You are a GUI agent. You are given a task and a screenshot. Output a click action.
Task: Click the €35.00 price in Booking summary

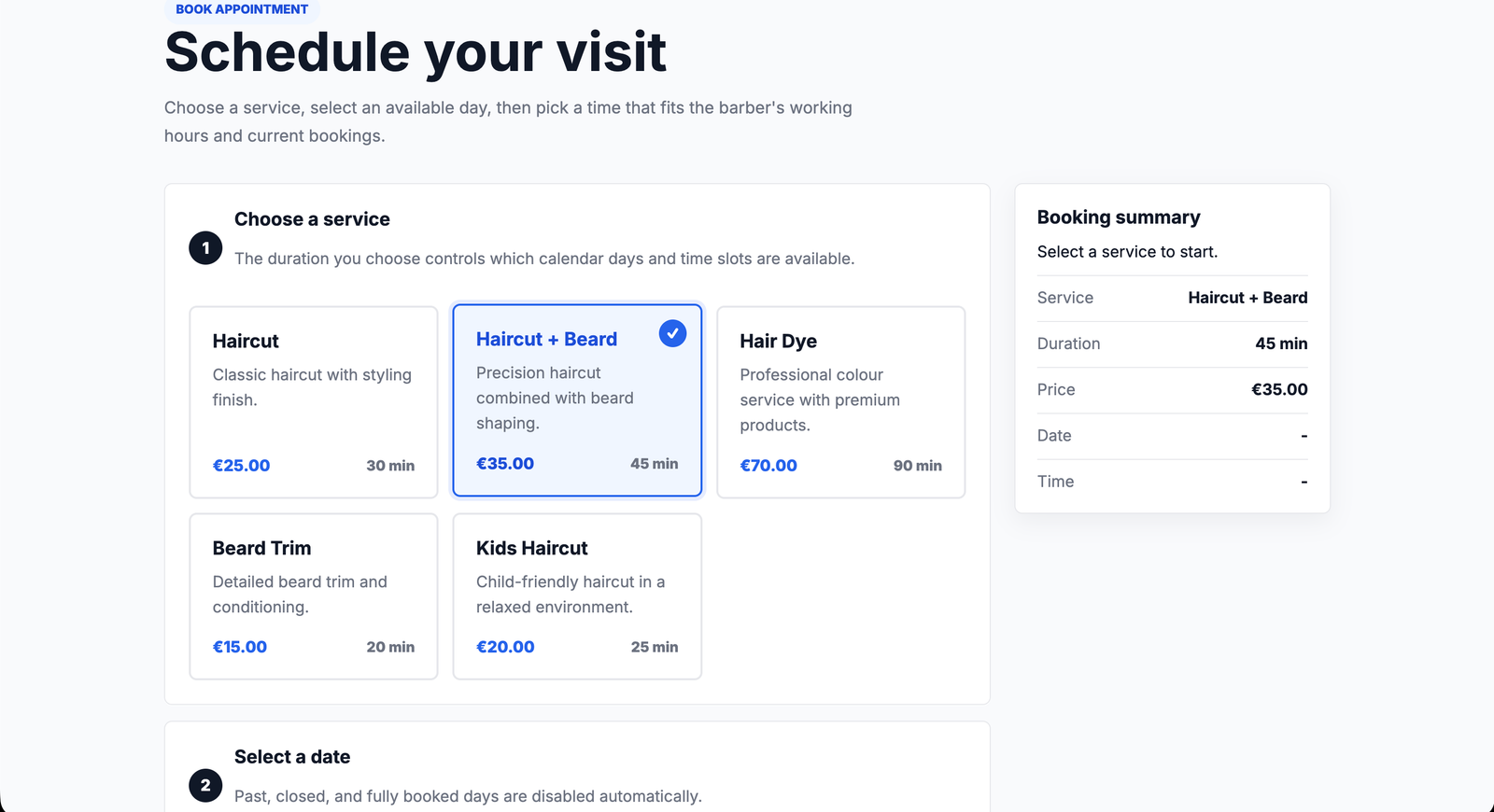pos(1279,389)
